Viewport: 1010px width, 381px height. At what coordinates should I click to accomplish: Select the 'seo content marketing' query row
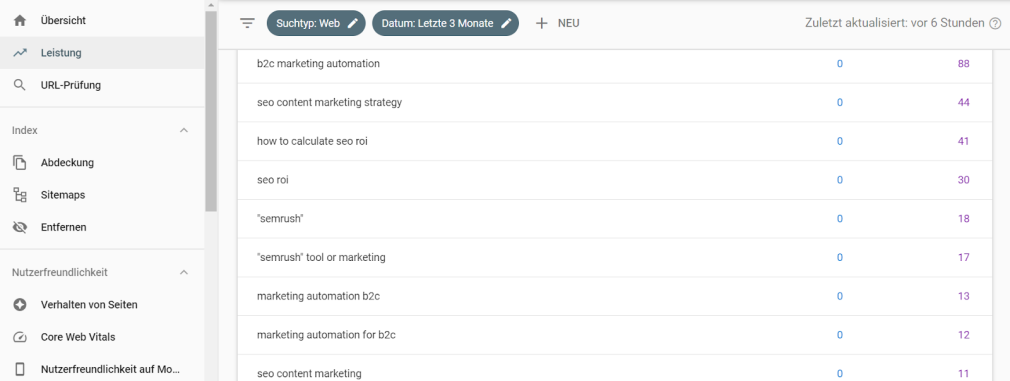point(615,368)
